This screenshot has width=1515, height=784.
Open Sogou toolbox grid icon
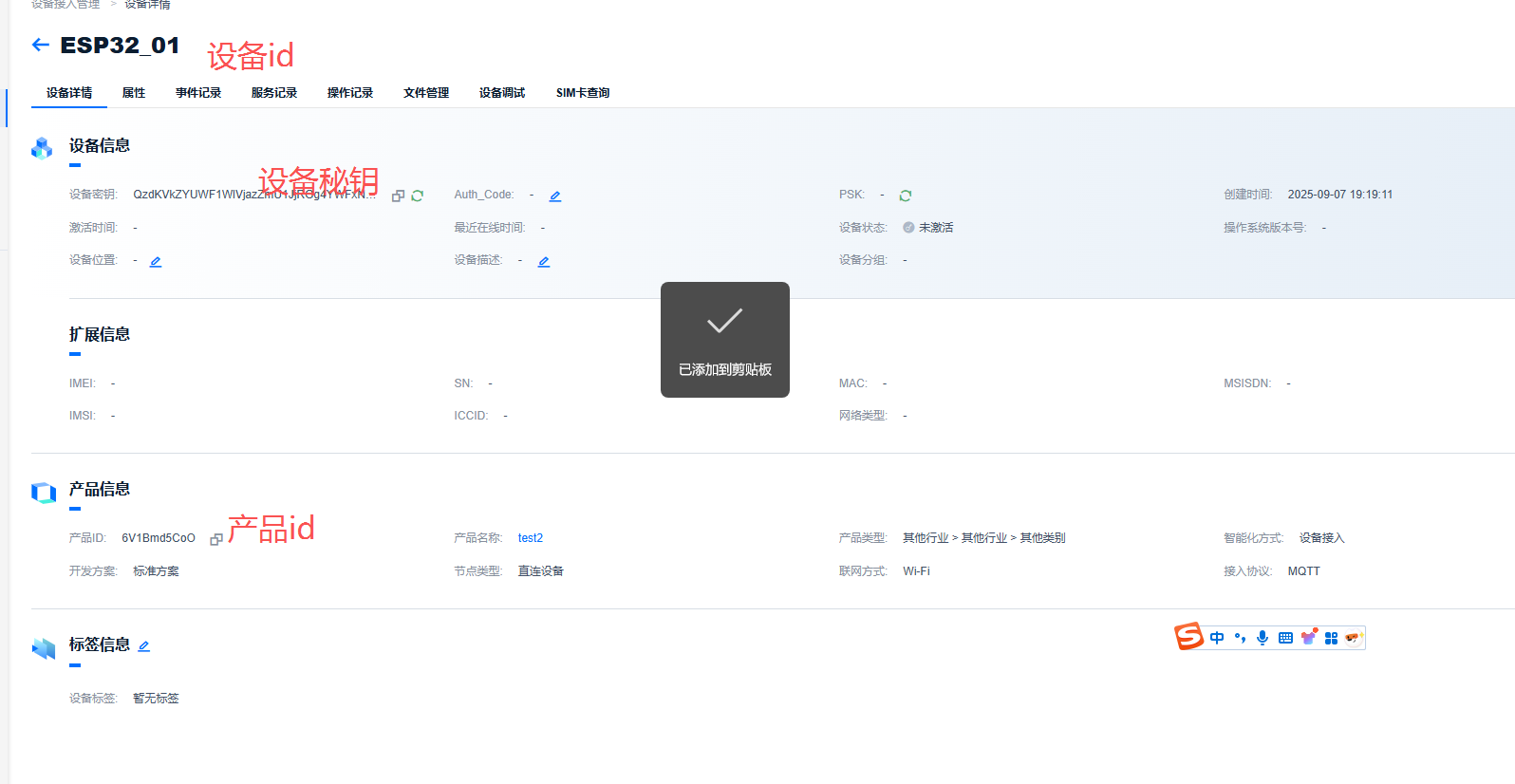[x=1331, y=638]
